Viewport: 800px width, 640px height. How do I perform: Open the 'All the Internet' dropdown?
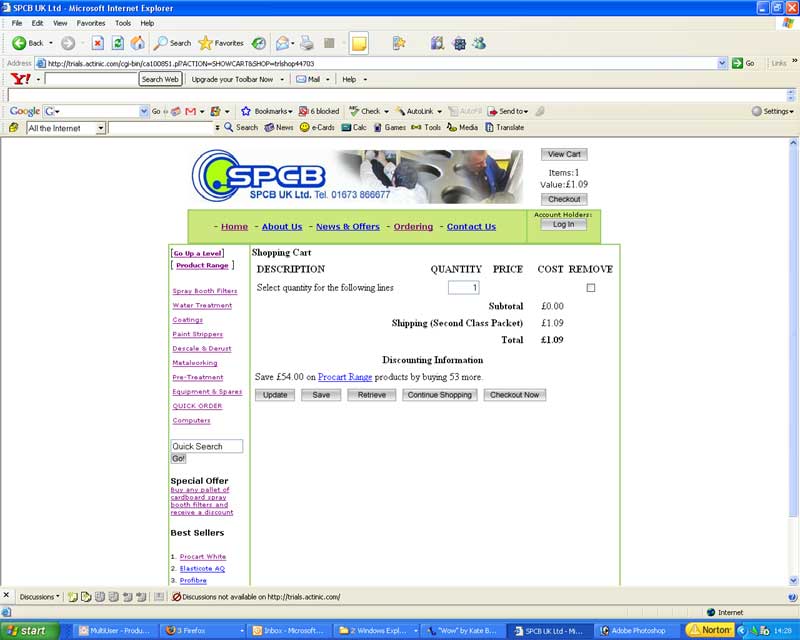(100, 128)
